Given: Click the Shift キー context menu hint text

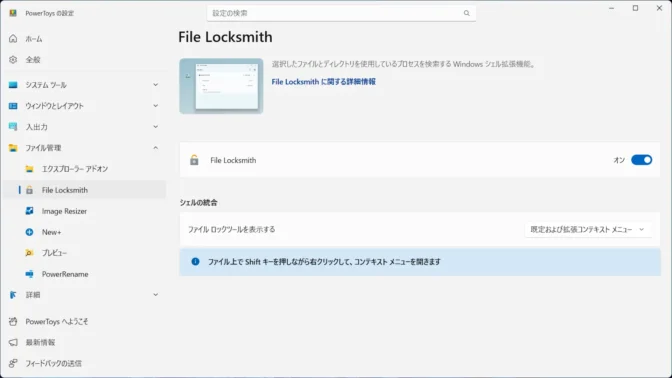Looking at the screenshot, I should pos(324,261).
